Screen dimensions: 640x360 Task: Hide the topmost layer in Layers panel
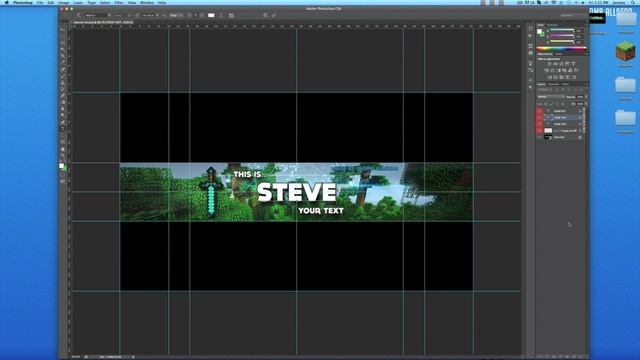(x=540, y=111)
